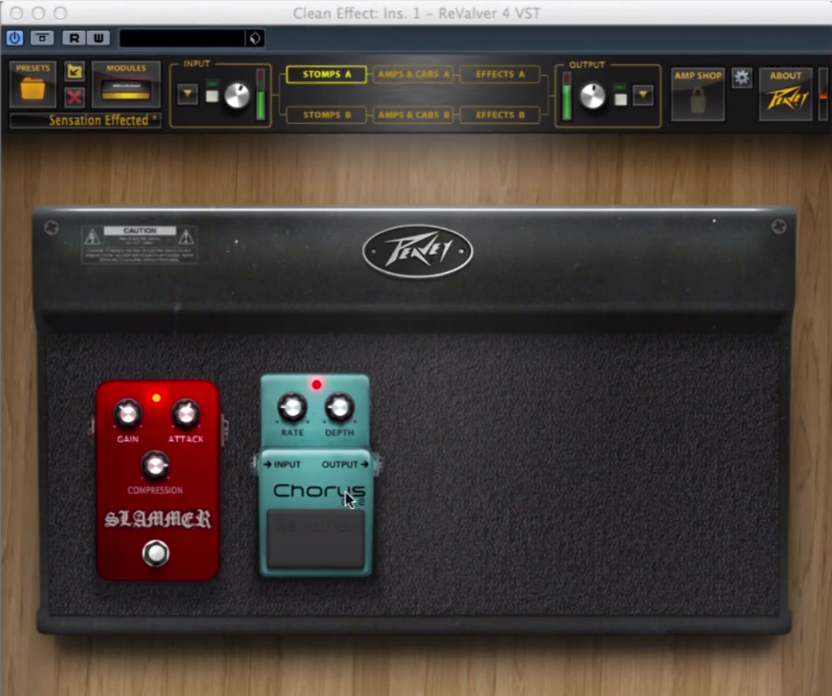Select the Stomps B tab
Viewport: 832px width, 696px height.
click(x=326, y=115)
